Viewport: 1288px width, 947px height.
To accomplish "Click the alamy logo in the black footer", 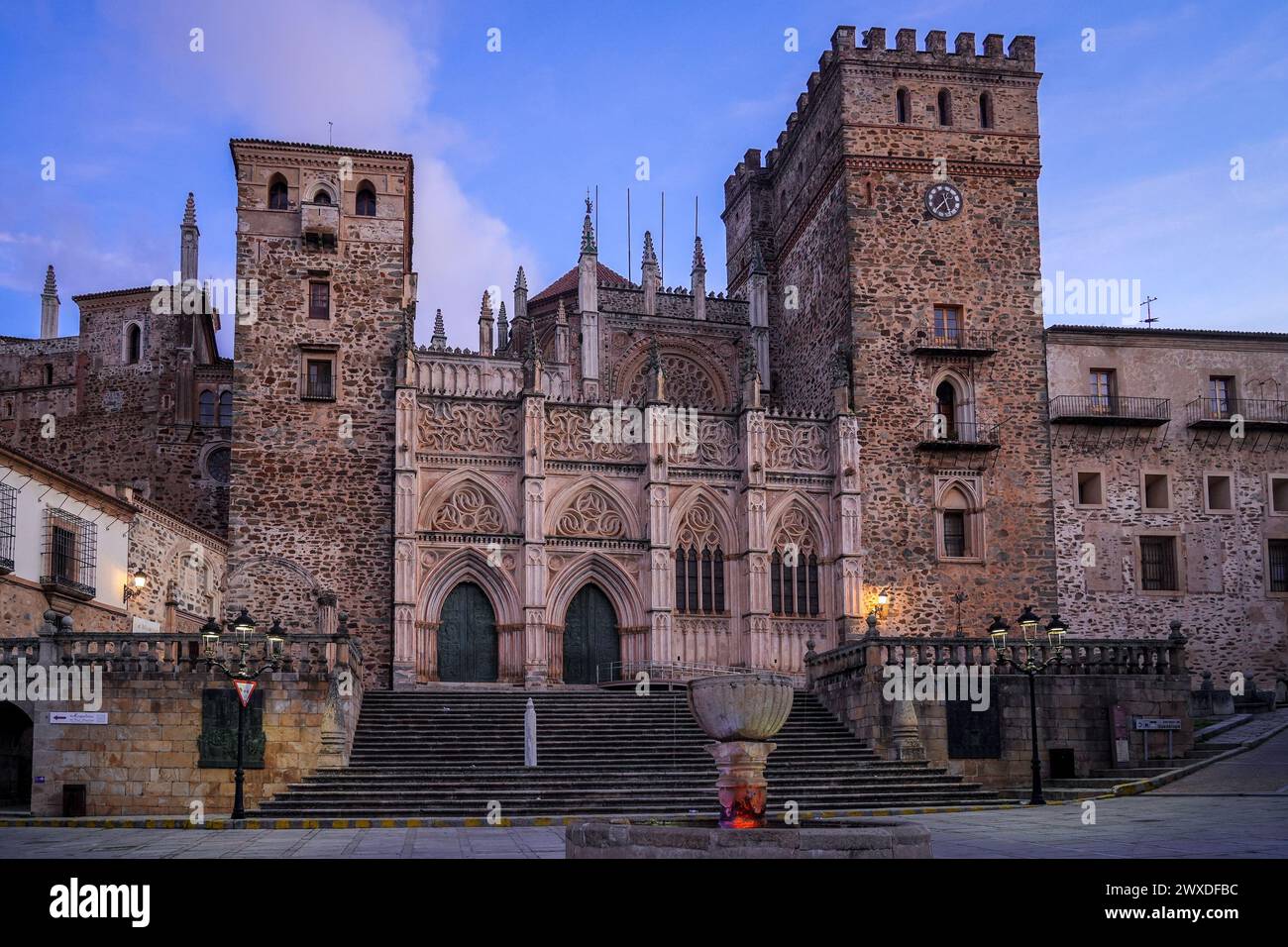I will click(x=100, y=901).
